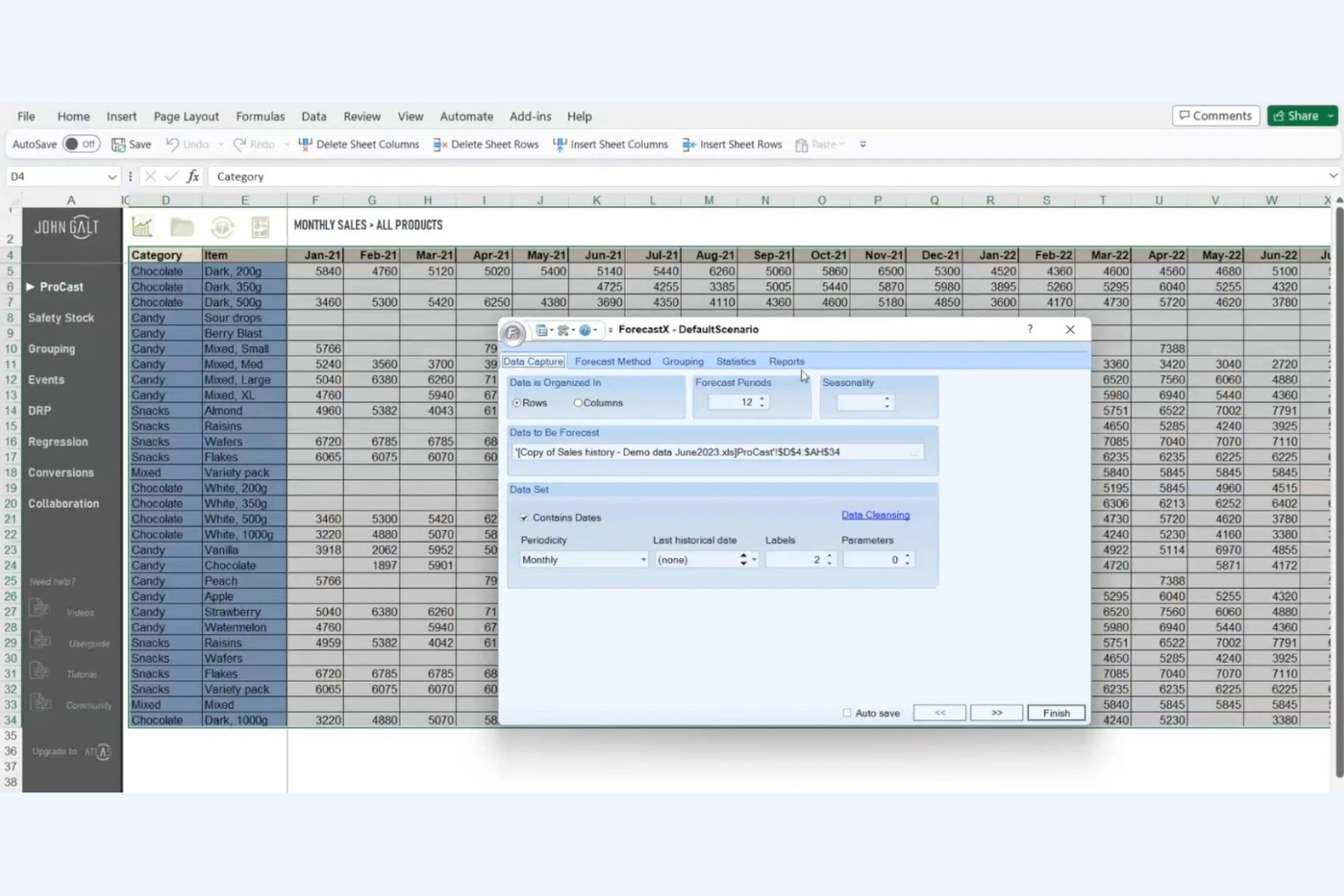1344x896 pixels.
Task: Switch to the Forecast Method tab
Action: coord(612,361)
